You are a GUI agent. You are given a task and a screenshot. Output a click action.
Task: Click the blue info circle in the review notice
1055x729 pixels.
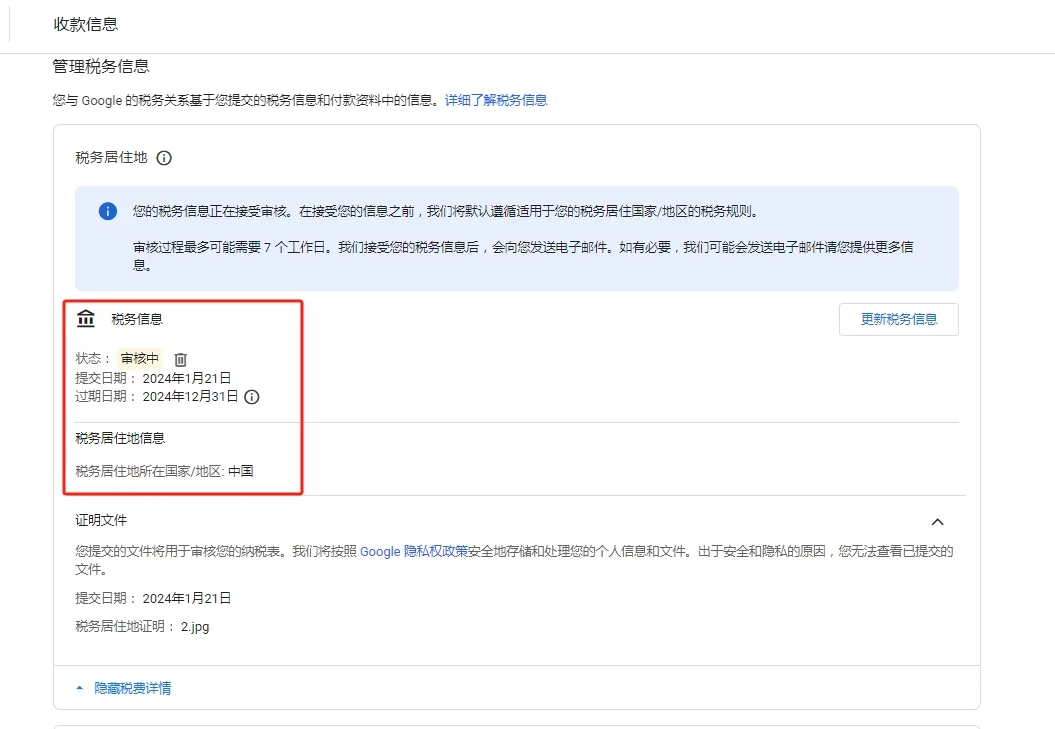108,211
